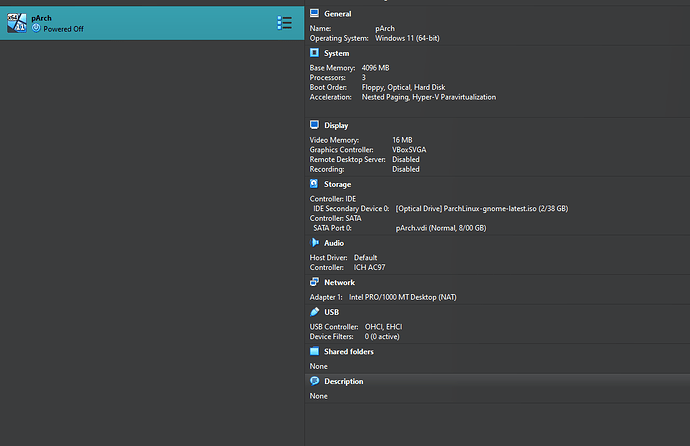The height and width of the screenshot is (446, 690).
Task: Click the pArch.vdi hard disk entry
Action: pos(441,228)
